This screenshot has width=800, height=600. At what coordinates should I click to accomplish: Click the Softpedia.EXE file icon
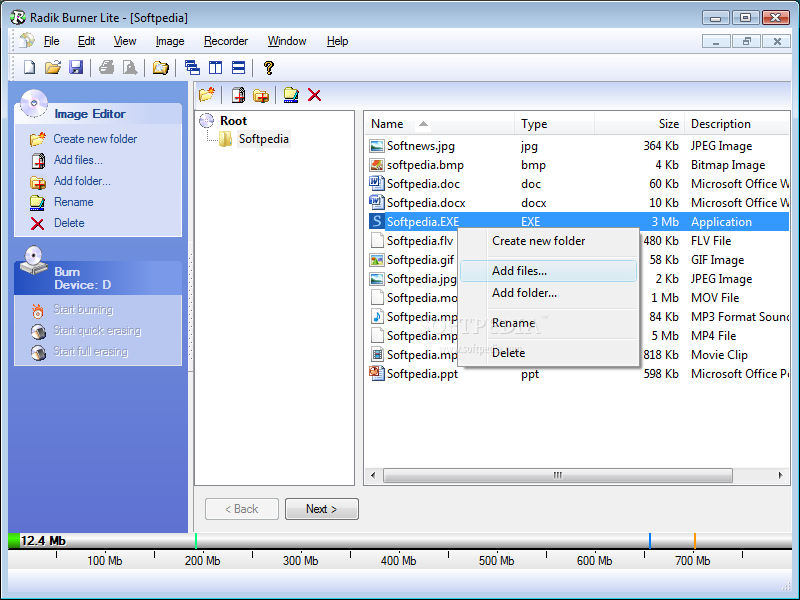(377, 221)
